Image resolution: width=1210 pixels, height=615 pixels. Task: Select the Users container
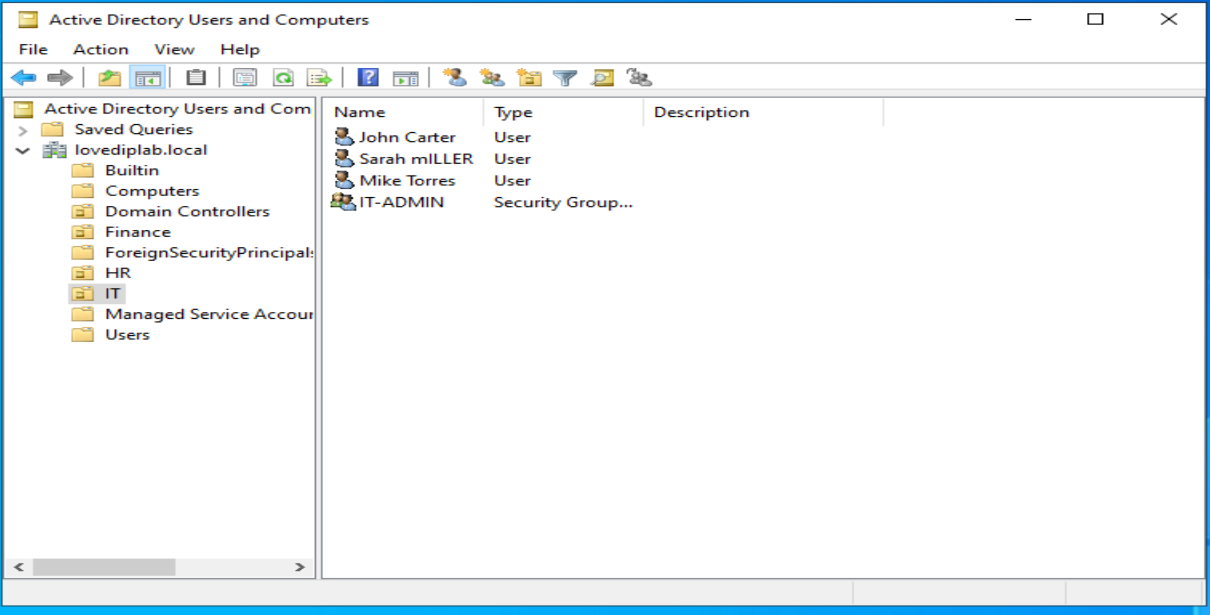(x=127, y=335)
